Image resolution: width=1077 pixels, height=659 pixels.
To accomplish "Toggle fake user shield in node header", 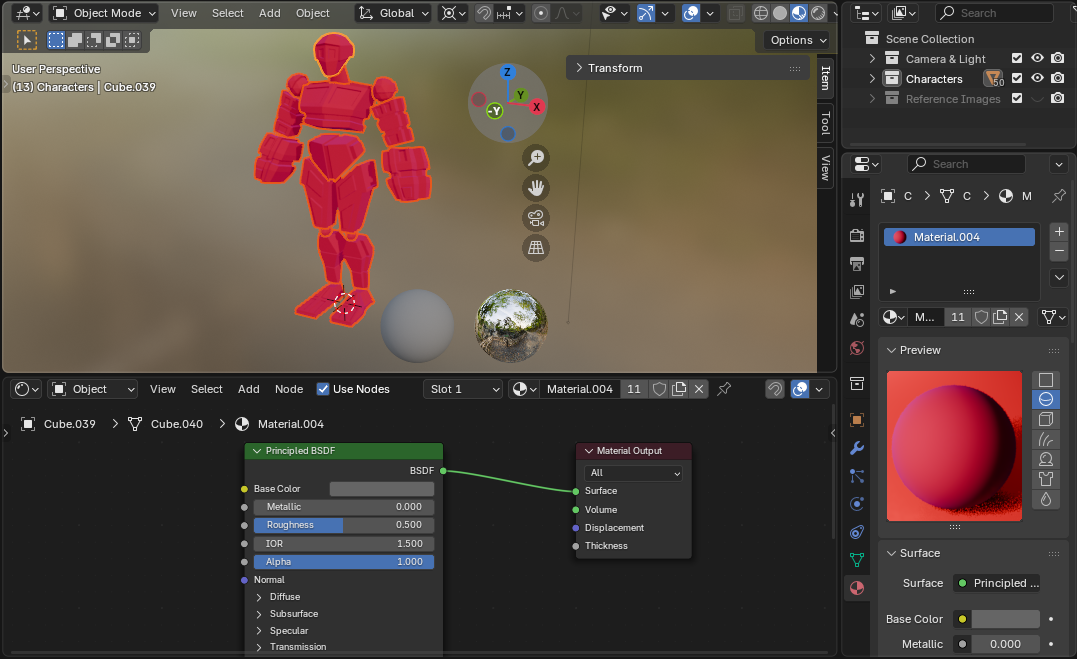I will tap(659, 389).
